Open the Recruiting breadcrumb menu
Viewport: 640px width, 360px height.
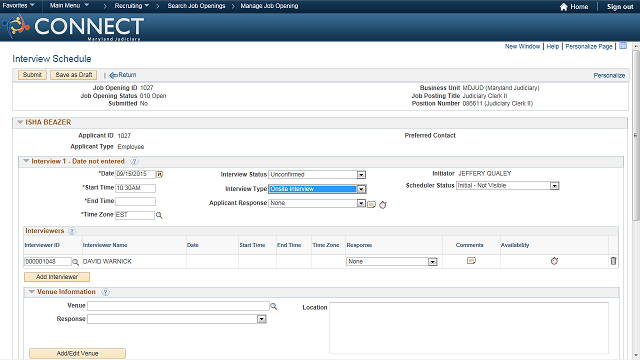click(x=131, y=6)
